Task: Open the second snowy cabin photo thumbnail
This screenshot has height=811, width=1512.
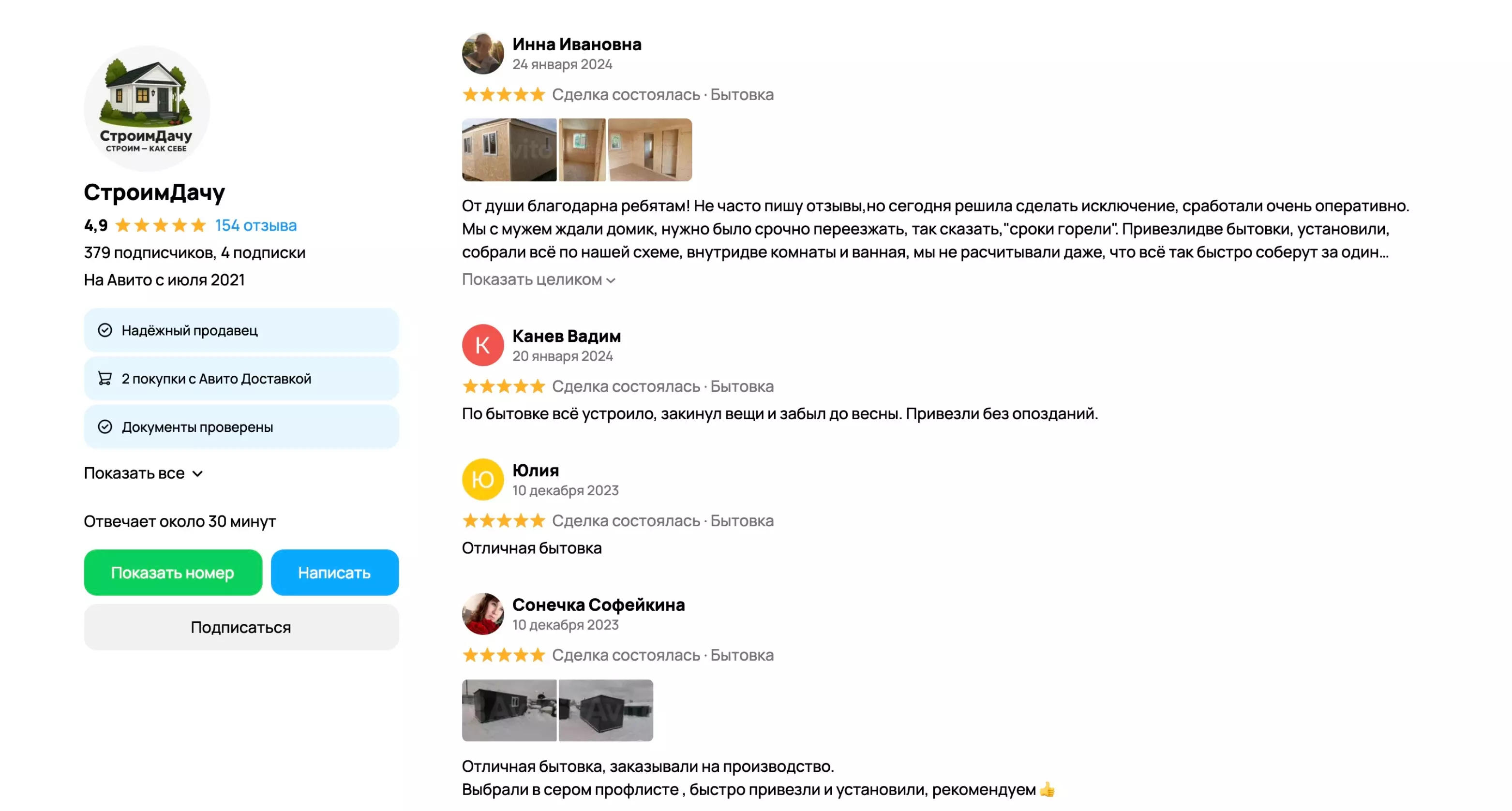Action: coord(606,710)
